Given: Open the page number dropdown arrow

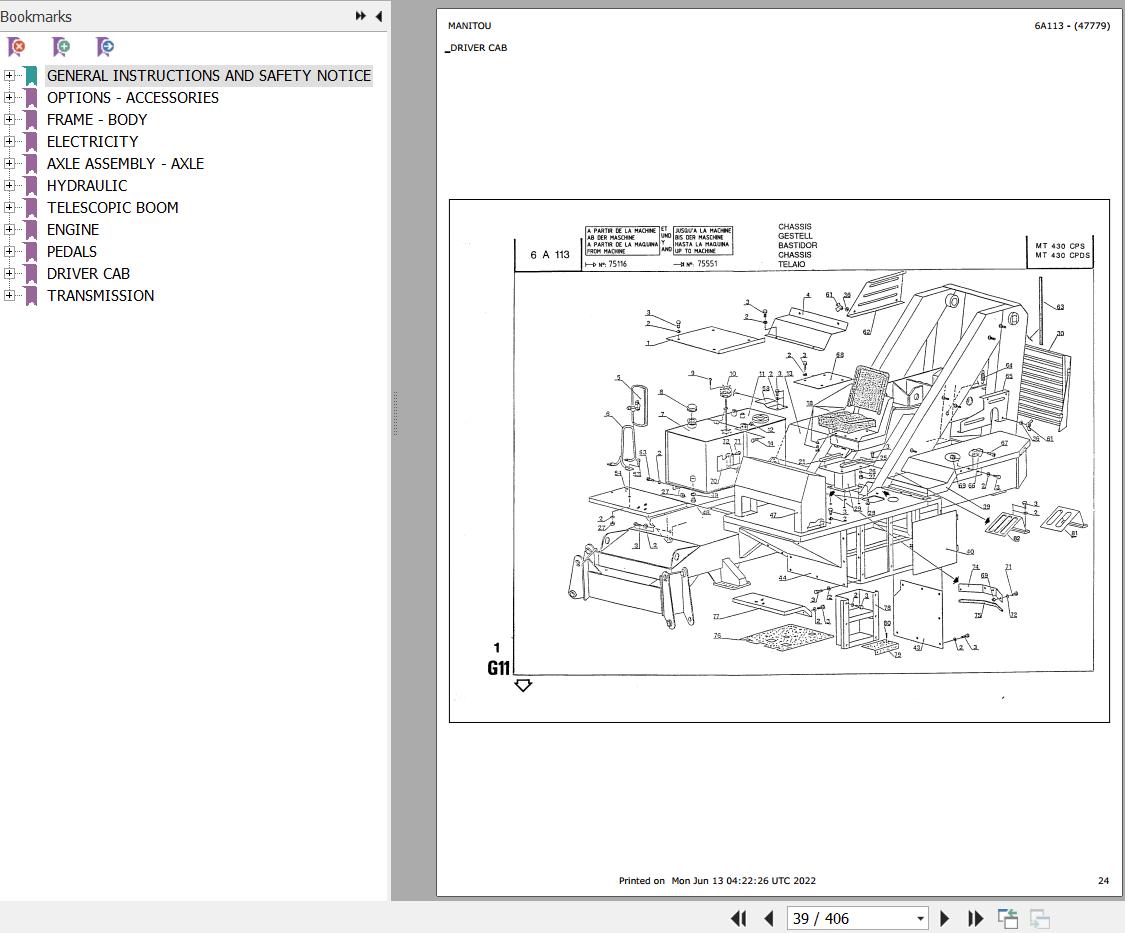Looking at the screenshot, I should [x=920, y=918].
